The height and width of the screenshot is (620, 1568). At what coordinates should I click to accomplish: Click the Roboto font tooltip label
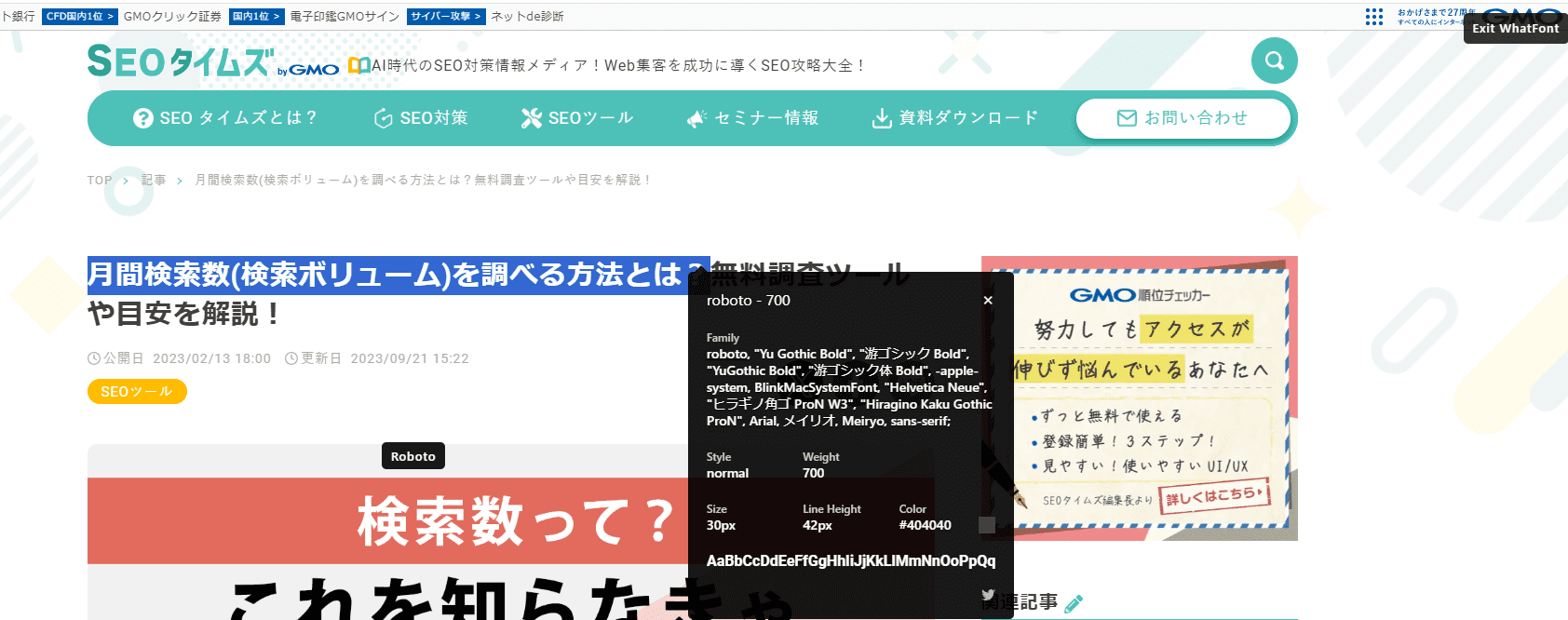[413, 456]
